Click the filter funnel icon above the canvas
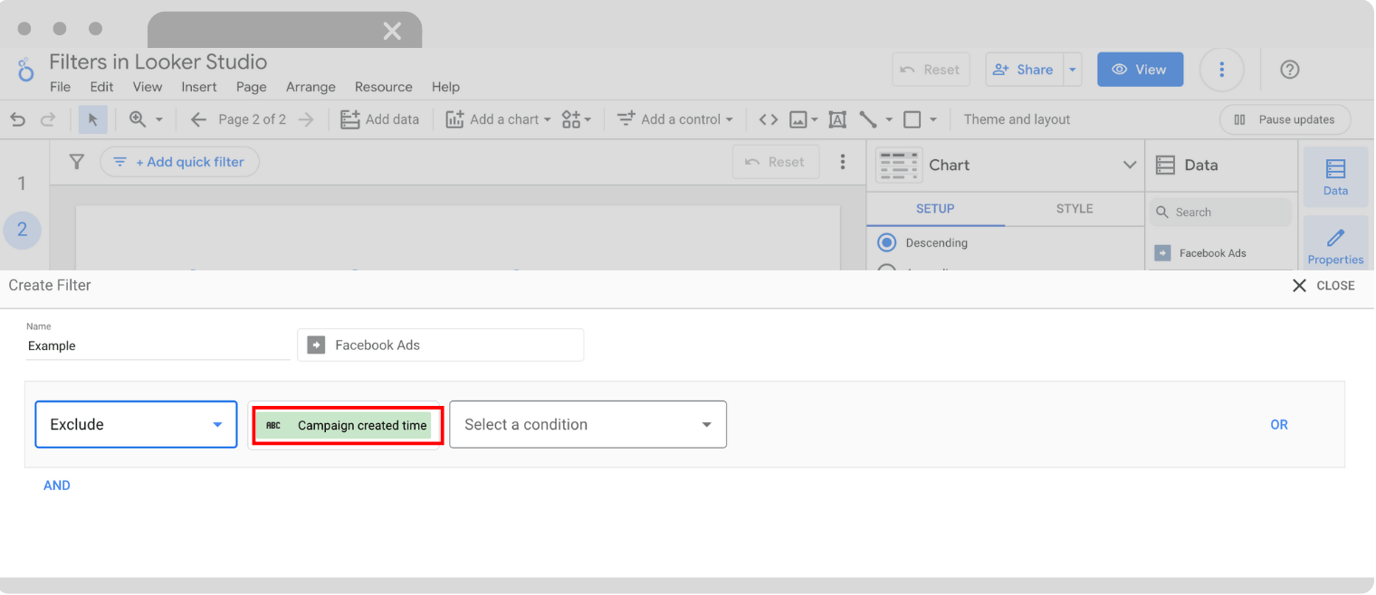The image size is (1376, 595). click(76, 161)
